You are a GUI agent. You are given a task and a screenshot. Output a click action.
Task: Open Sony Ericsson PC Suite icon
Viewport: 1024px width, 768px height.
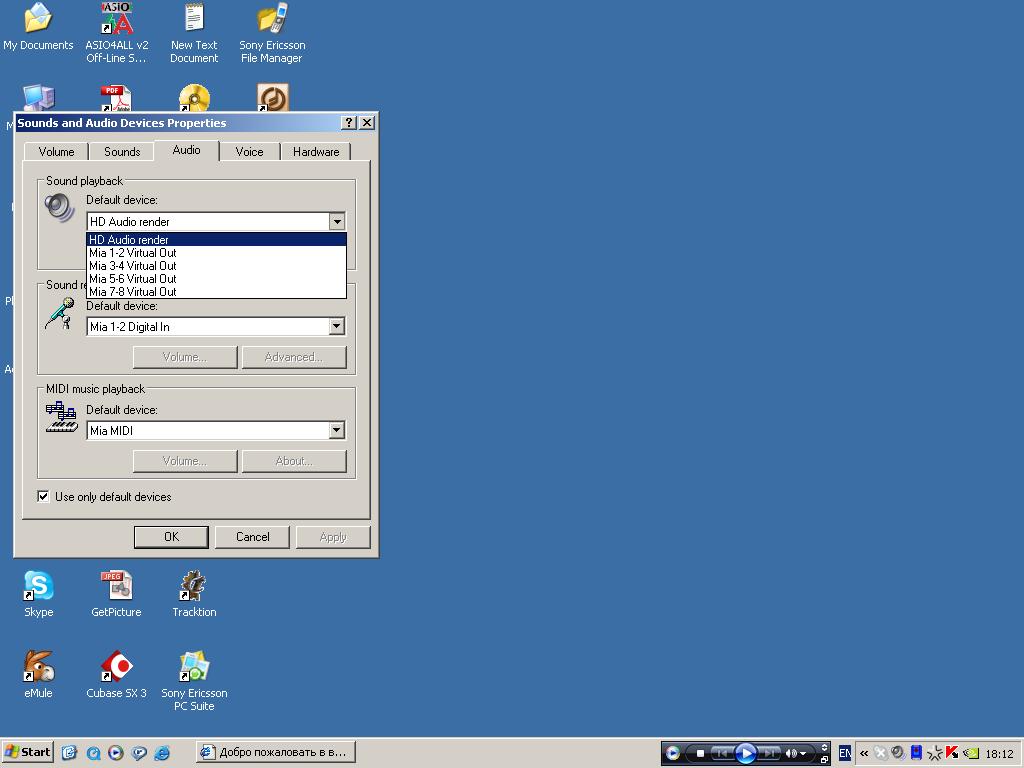pos(194,681)
